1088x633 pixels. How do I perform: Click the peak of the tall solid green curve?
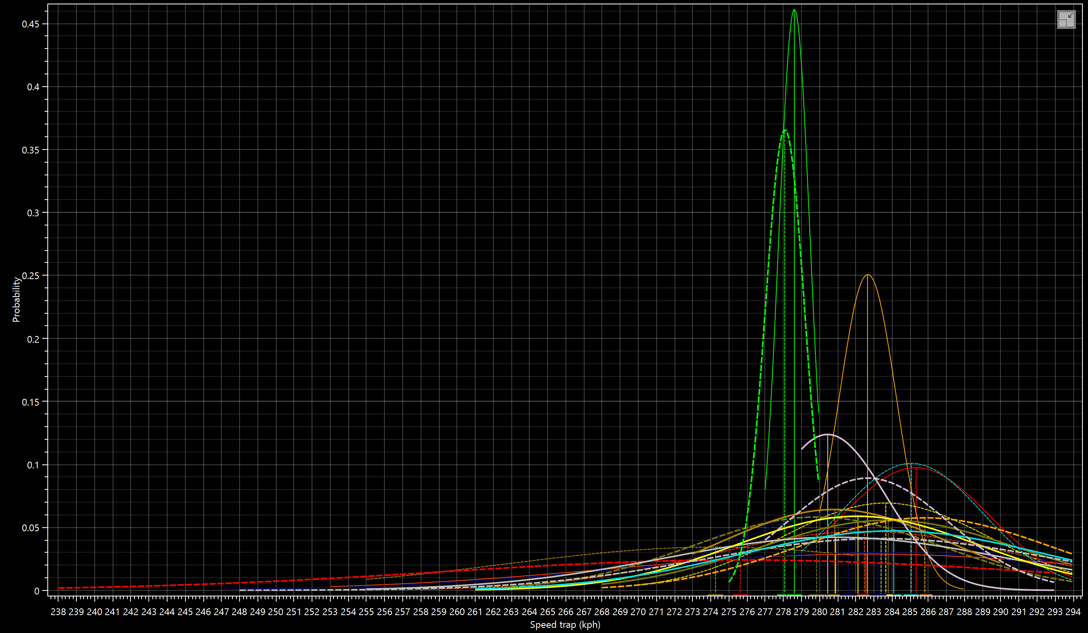(794, 10)
